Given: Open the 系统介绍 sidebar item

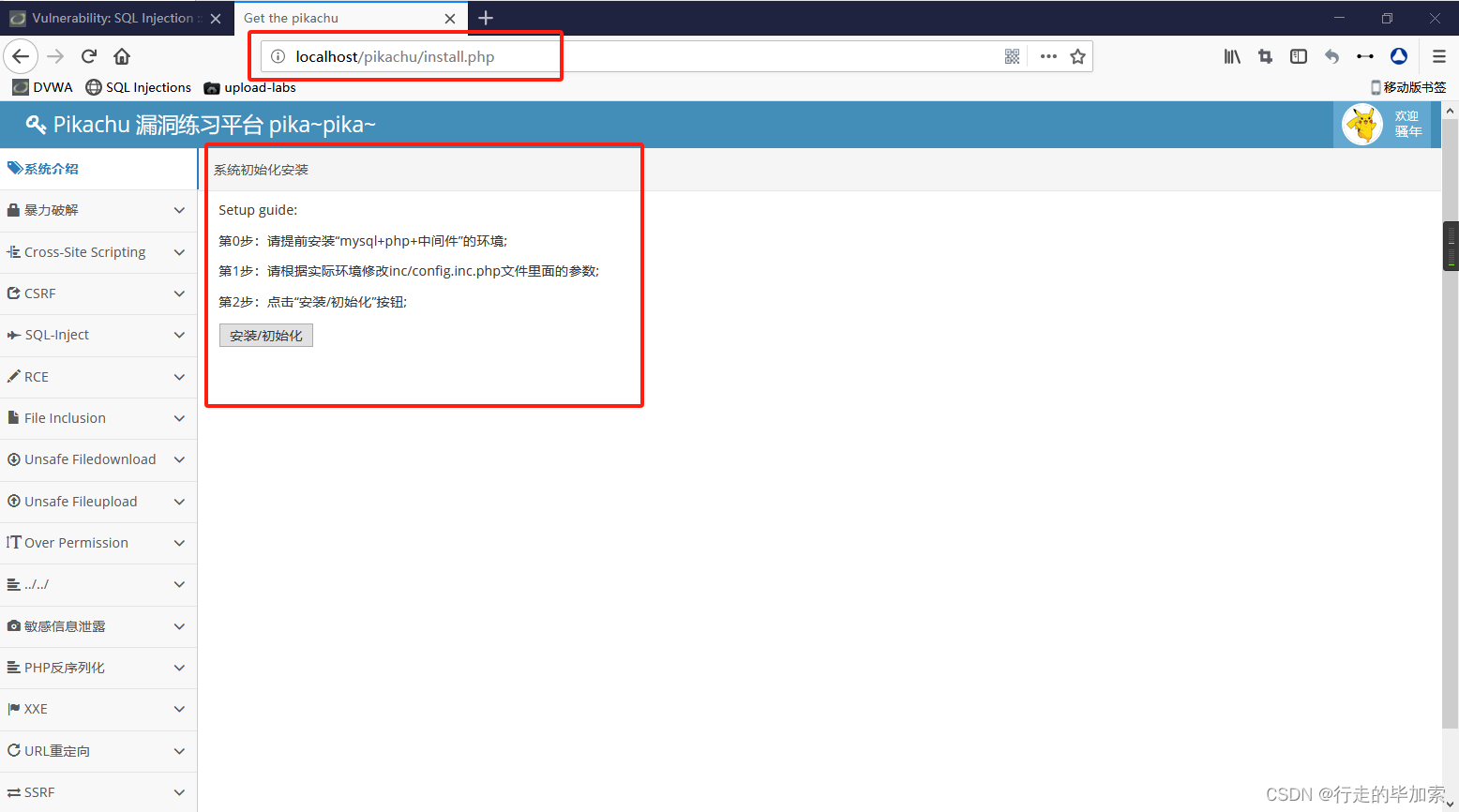Looking at the screenshot, I should pos(98,169).
